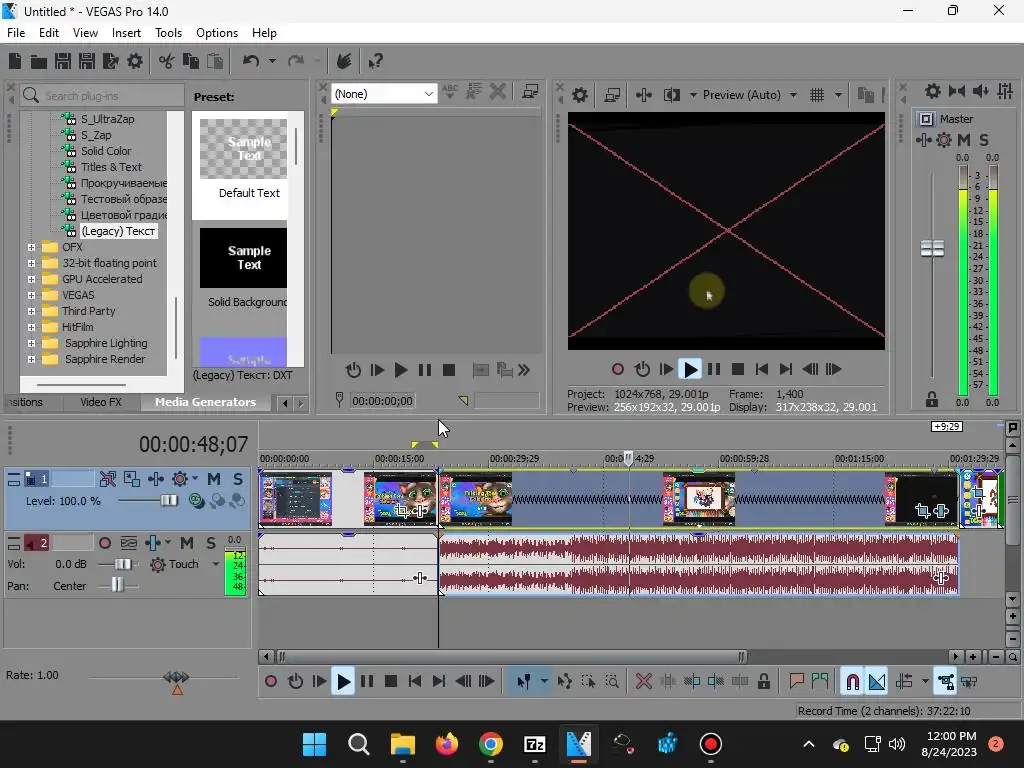The width and height of the screenshot is (1024, 768).
Task: Toggle Enable Snapping magnet icon
Action: click(x=852, y=682)
